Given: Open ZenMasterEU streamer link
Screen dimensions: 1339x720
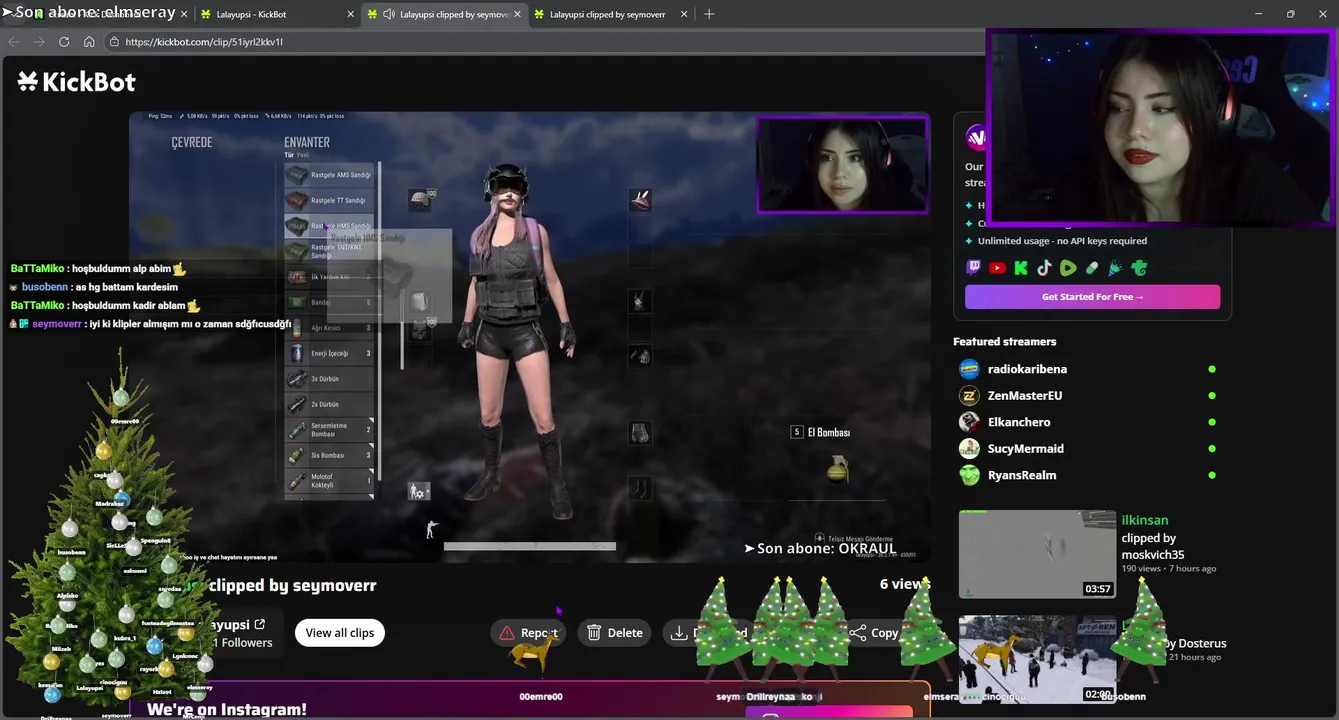Looking at the screenshot, I should point(1025,396).
